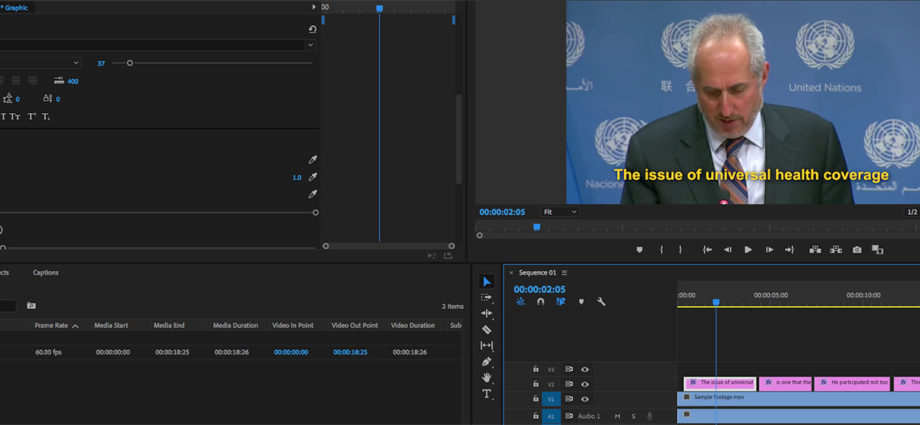Open the 1/2 playback resolution dropdown
Screen dimensions: 920x425
pos(912,212)
